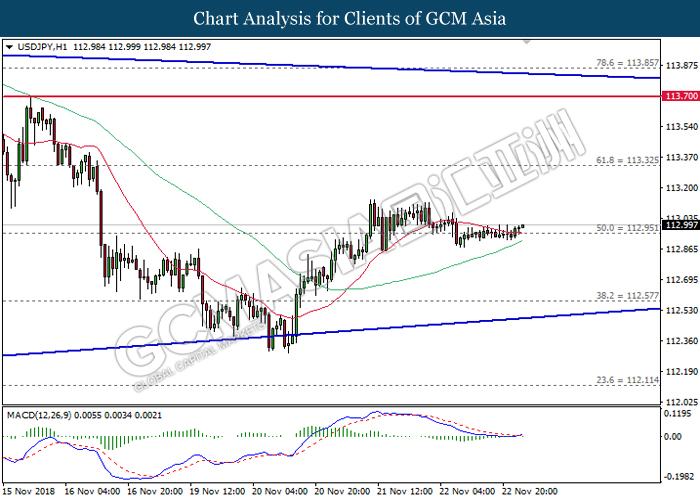Select the red horizontal resistance line
This screenshot has width=700, height=500.
coord(330,96)
